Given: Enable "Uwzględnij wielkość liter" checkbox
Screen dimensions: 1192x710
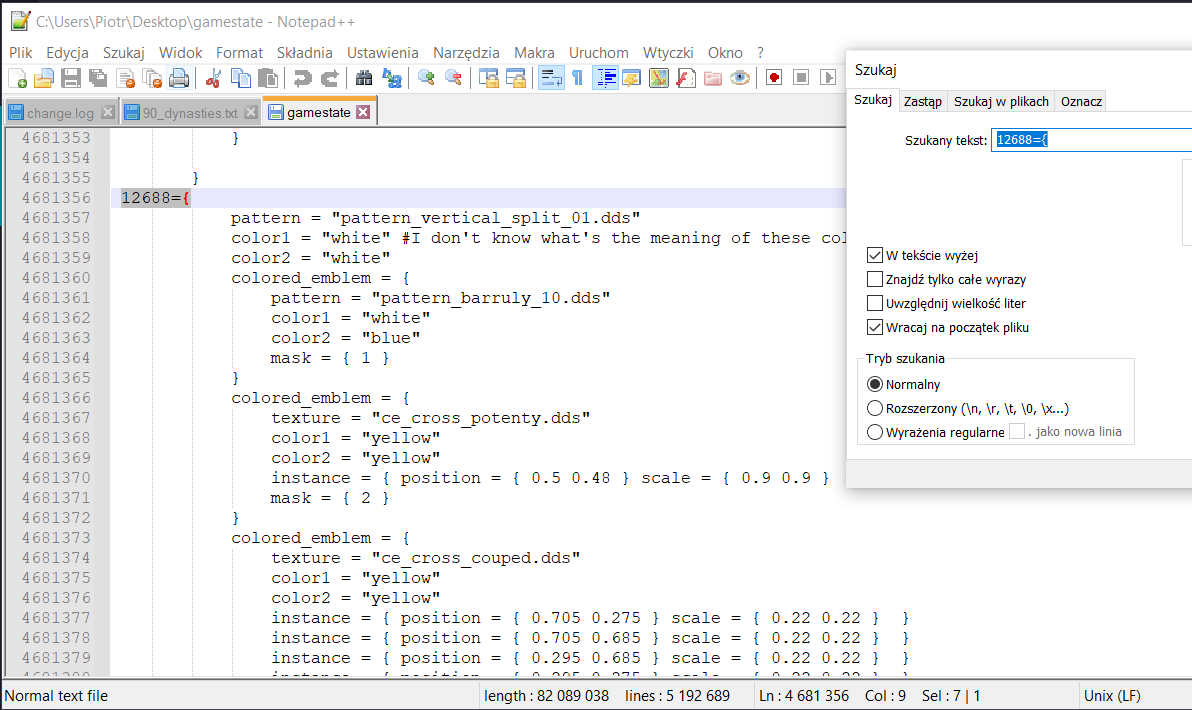Looking at the screenshot, I should tap(875, 303).
